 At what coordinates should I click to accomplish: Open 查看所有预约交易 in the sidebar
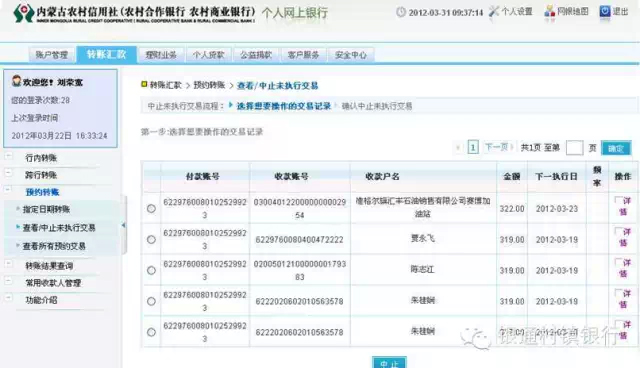54,246
